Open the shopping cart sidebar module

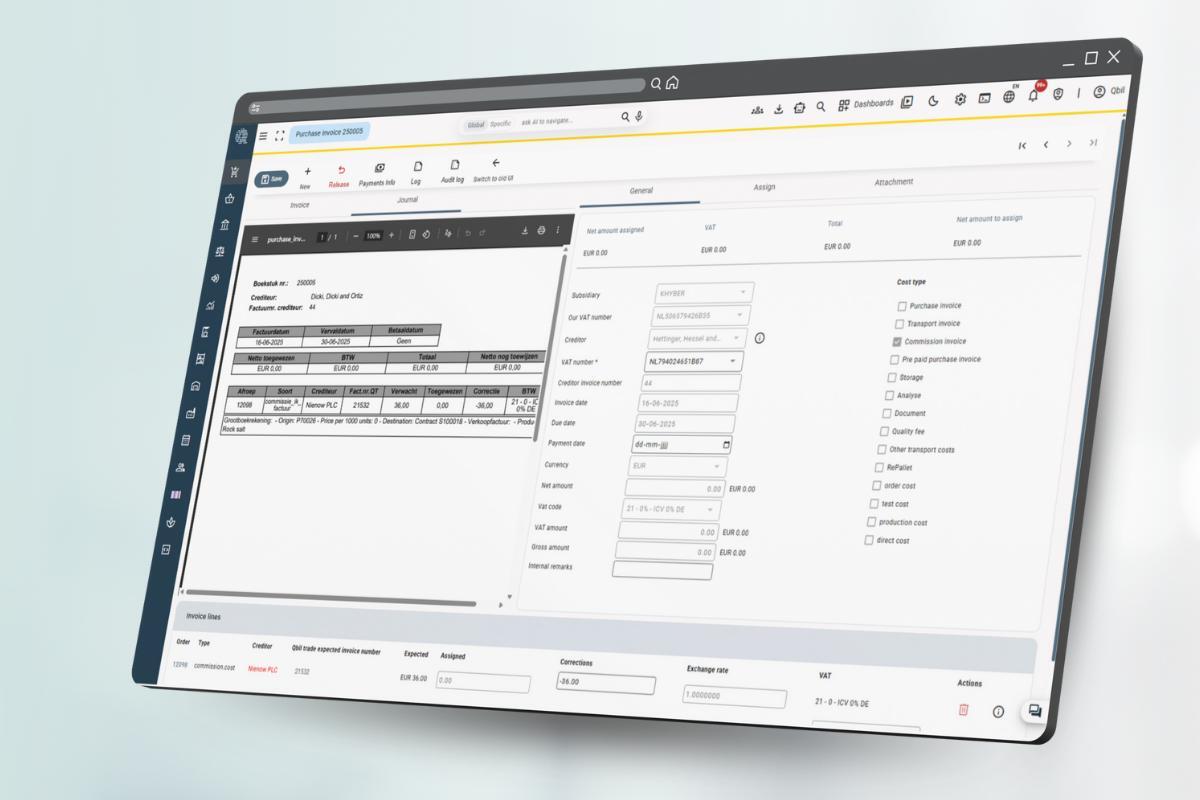[235, 171]
